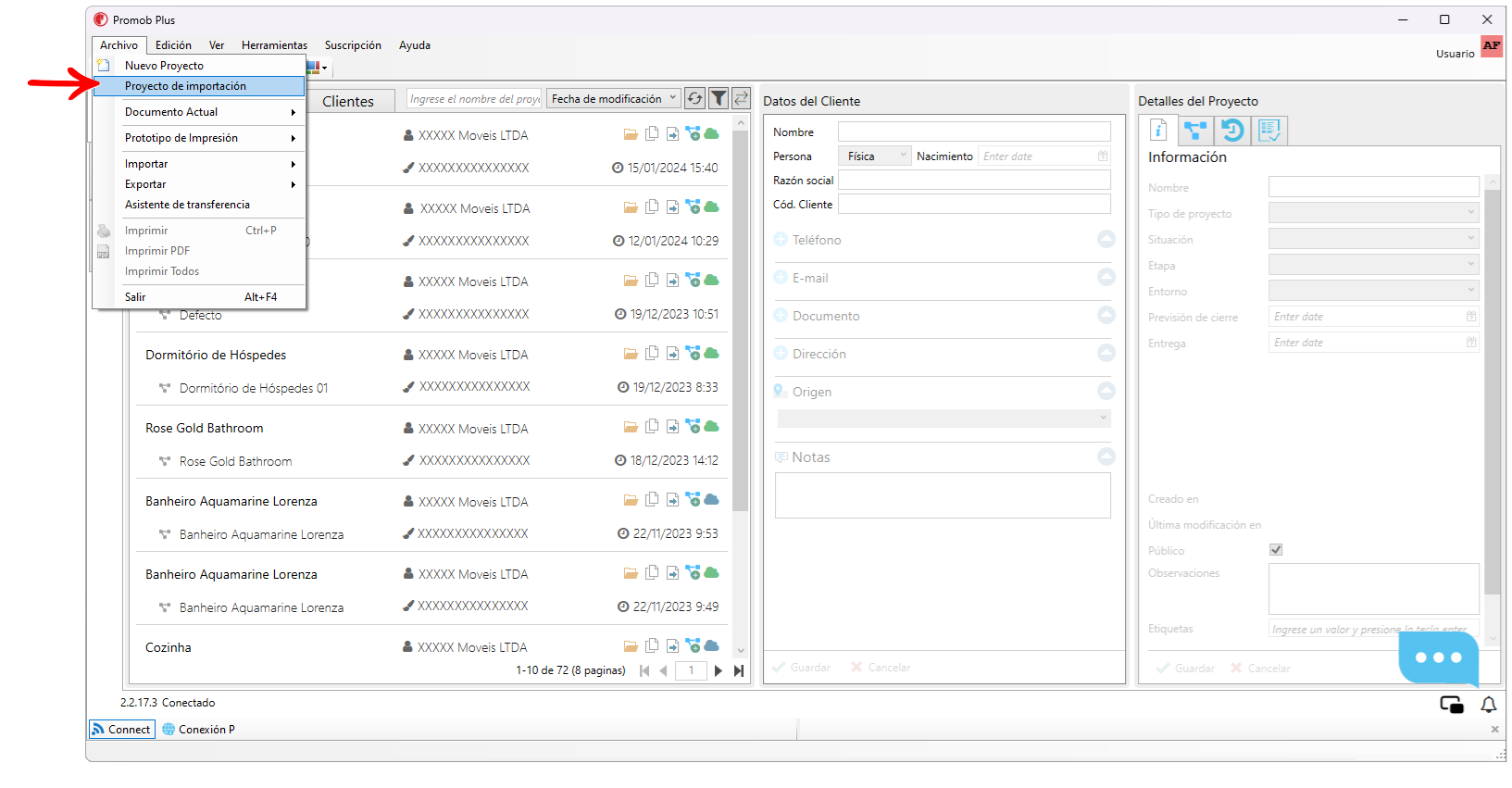
Task: Click copy icon for Rose Gold Bathroom
Action: click(x=652, y=426)
